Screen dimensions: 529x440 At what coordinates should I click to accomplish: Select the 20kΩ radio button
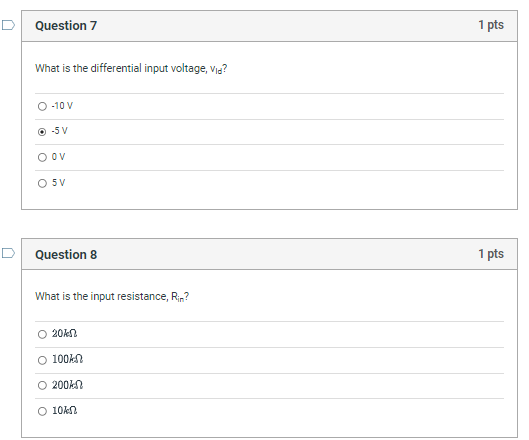click(42, 334)
